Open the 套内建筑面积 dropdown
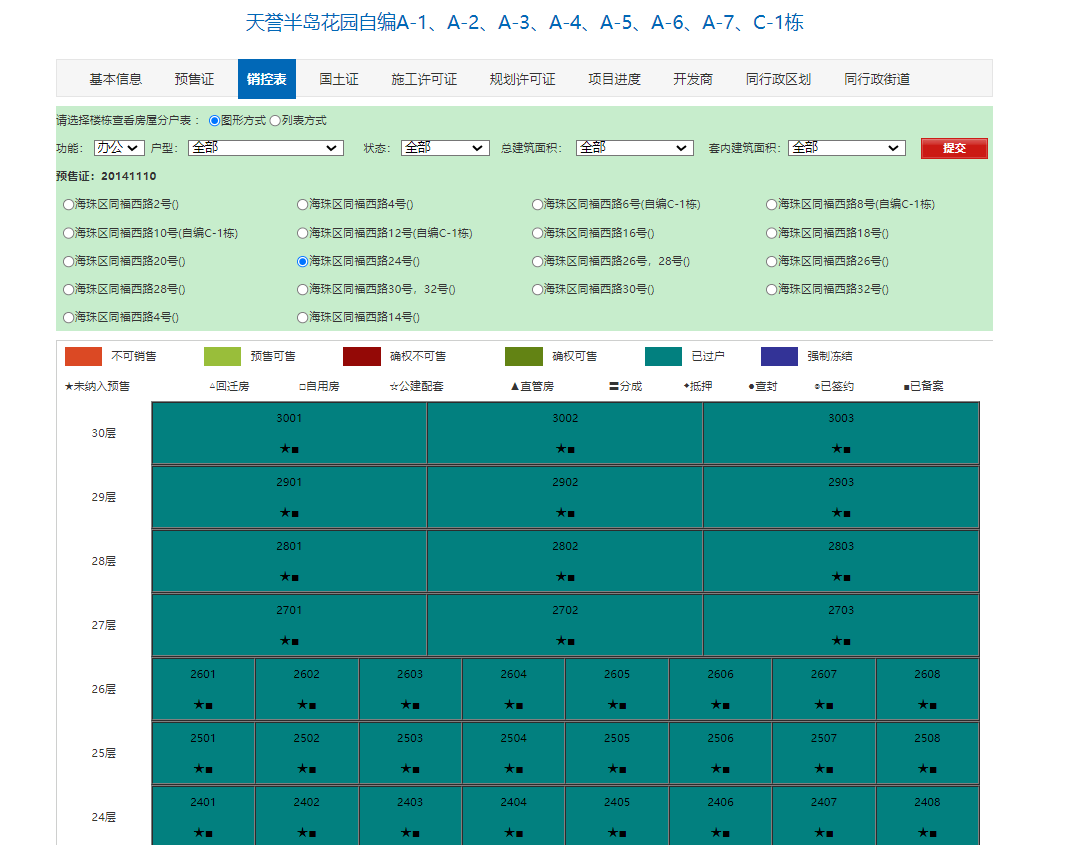 click(846, 146)
